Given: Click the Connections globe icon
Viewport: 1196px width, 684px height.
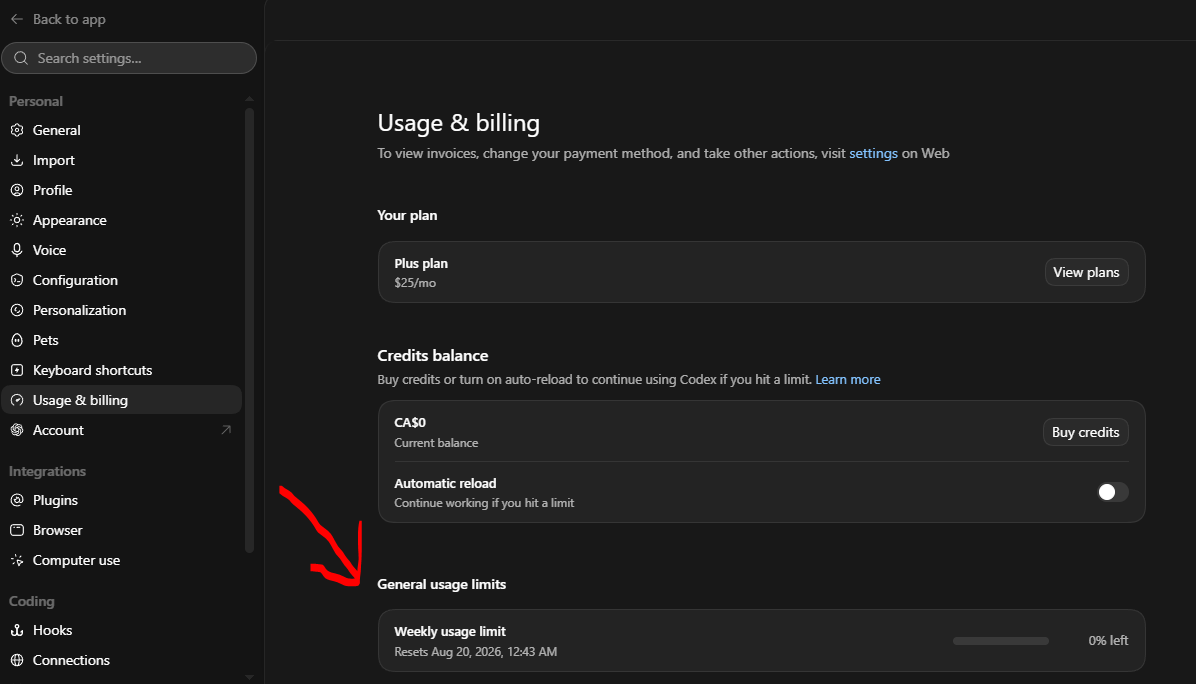Looking at the screenshot, I should 17,660.
